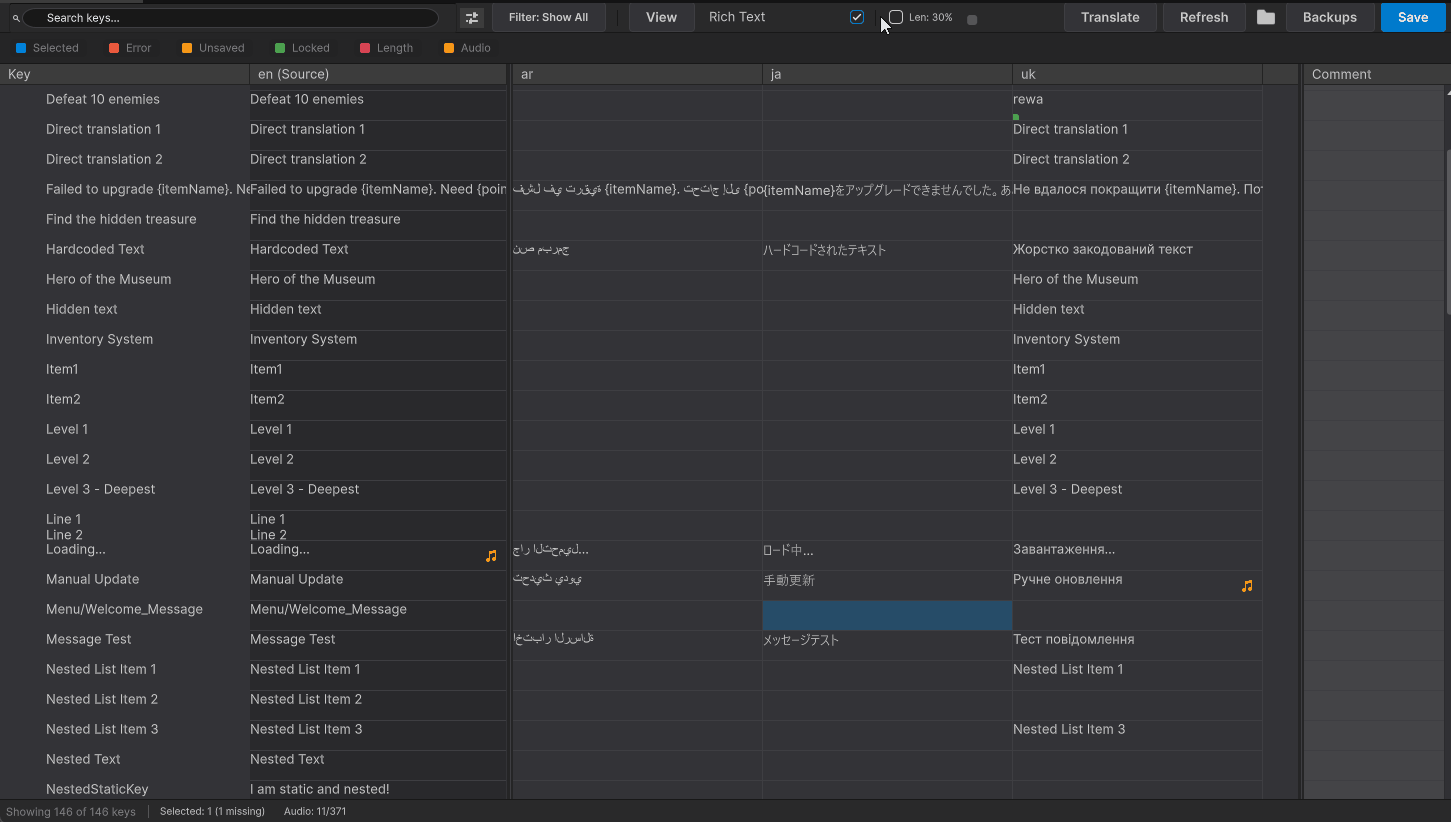This screenshot has width=1451, height=822.
Task: Click audio icon in Manual Update uk cell
Action: [1247, 585]
